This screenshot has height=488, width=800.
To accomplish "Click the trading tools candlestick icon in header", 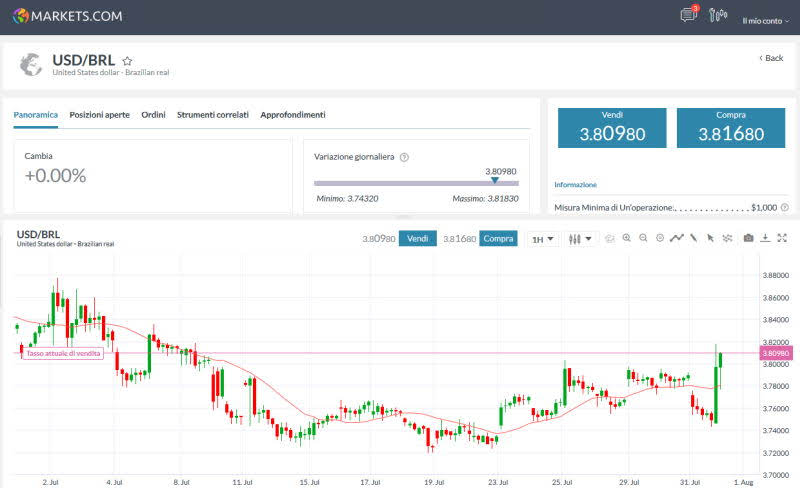I will point(717,15).
